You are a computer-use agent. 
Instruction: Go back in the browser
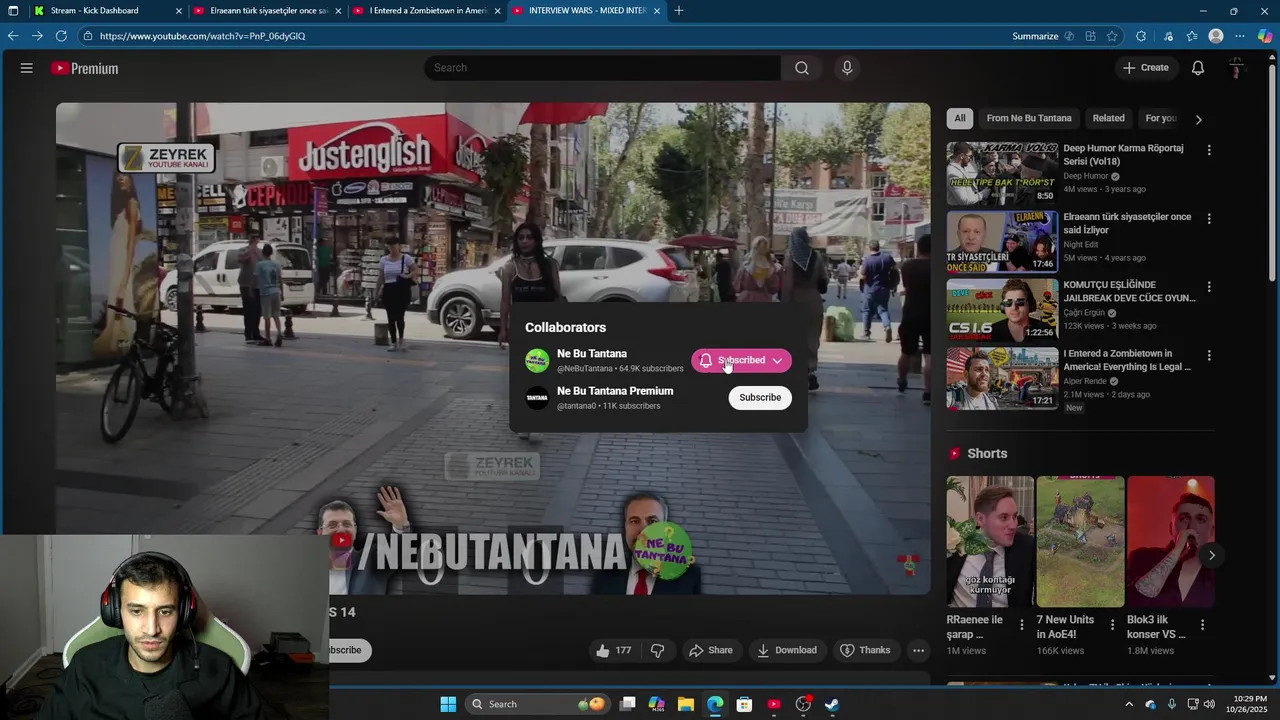pyautogui.click(x=13, y=36)
